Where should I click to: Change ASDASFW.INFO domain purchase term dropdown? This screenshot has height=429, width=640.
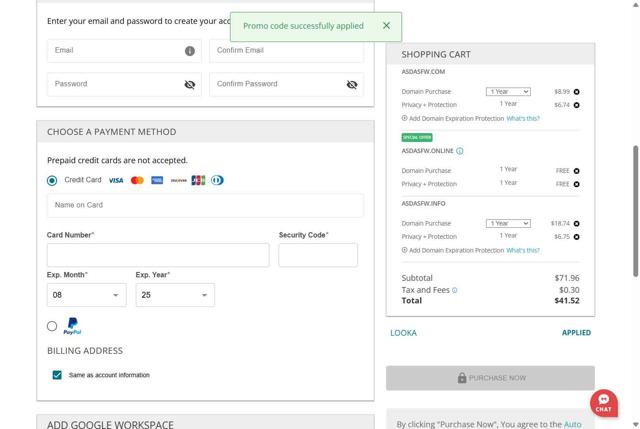coord(508,224)
